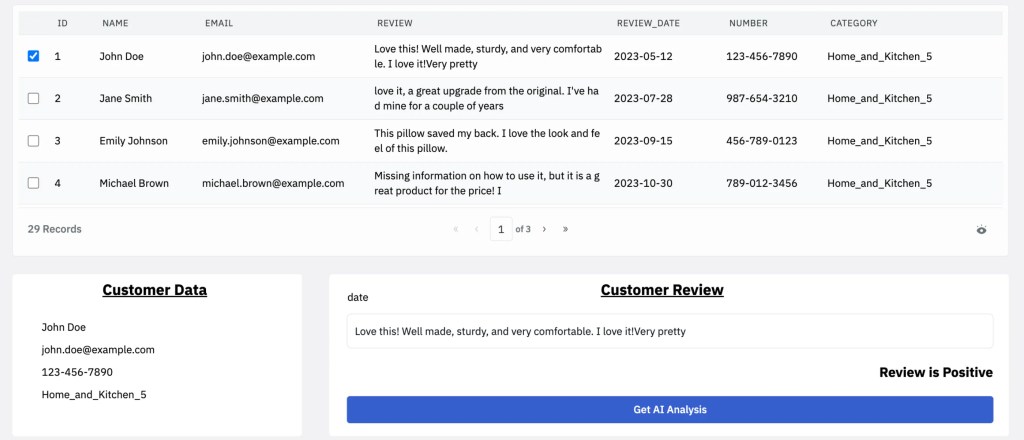Click the Customer Data heading
The image size is (1024, 440).
click(155, 291)
